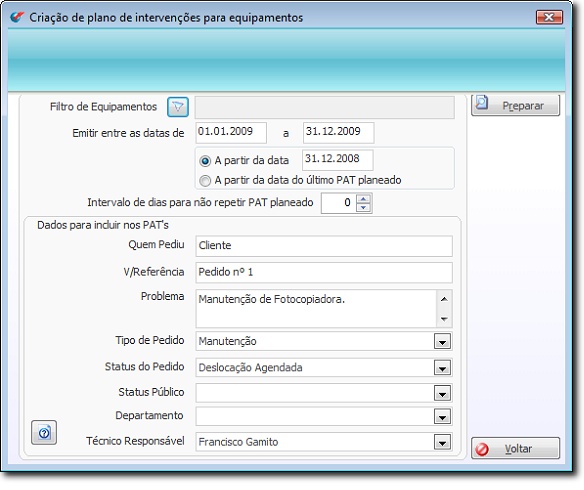Screen dimensions: 584x490
Task: Open the Status do Pedido dropdown
Action: (442, 368)
